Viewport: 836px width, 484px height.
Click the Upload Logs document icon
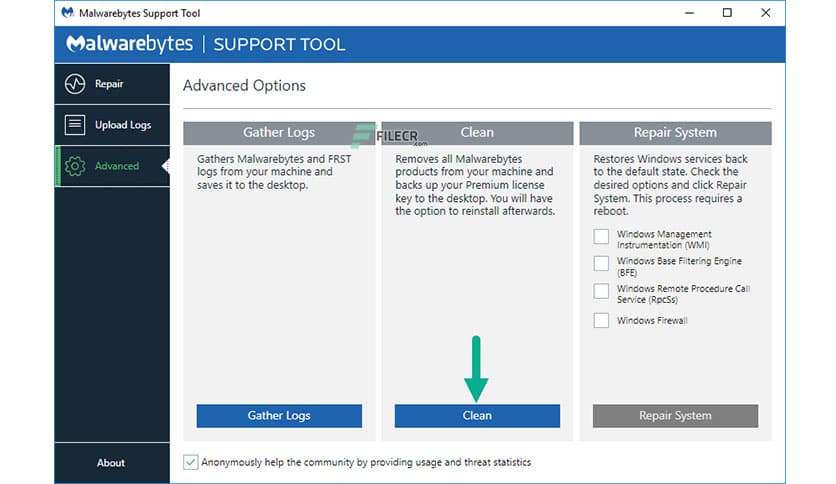pyautogui.click(x=75, y=125)
